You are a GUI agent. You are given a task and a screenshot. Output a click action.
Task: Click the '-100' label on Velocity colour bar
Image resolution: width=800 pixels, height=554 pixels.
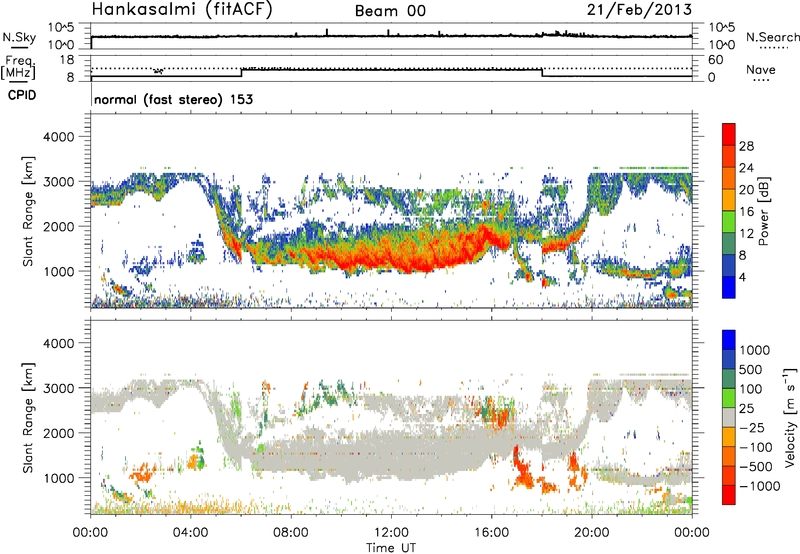tap(756, 447)
